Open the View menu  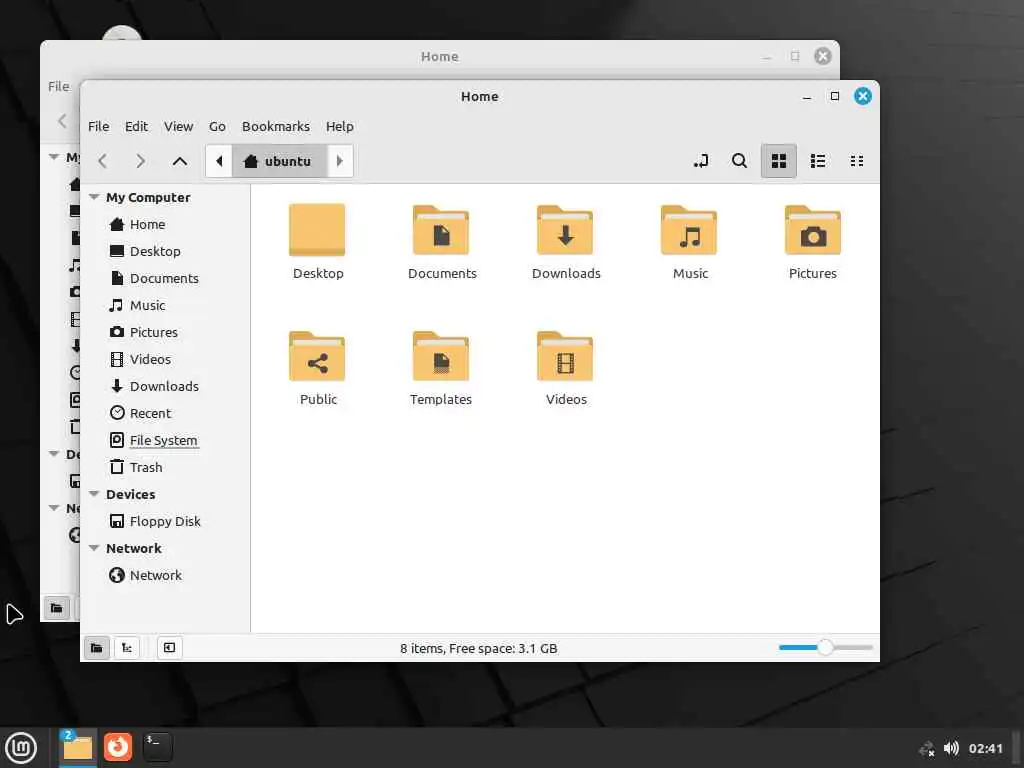pyautogui.click(x=178, y=127)
